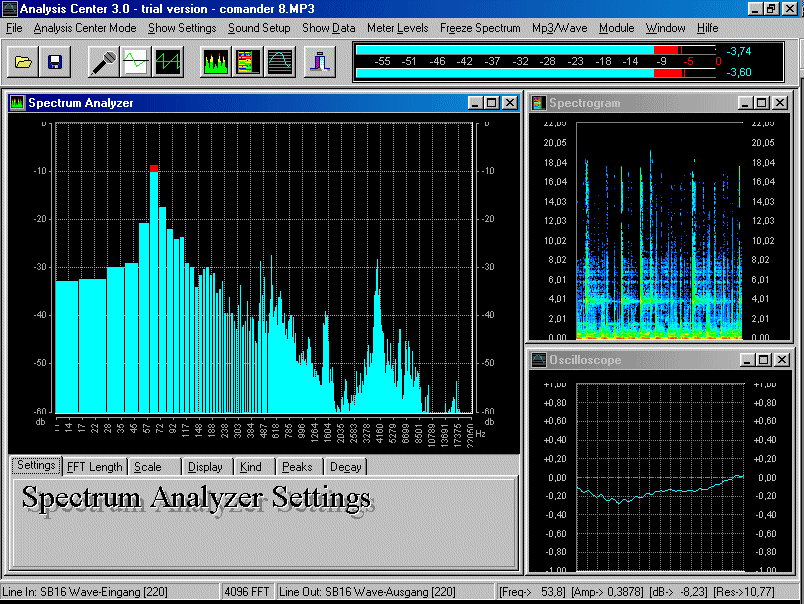Toggle Freeze Spectrum from the menu bar

click(480, 28)
